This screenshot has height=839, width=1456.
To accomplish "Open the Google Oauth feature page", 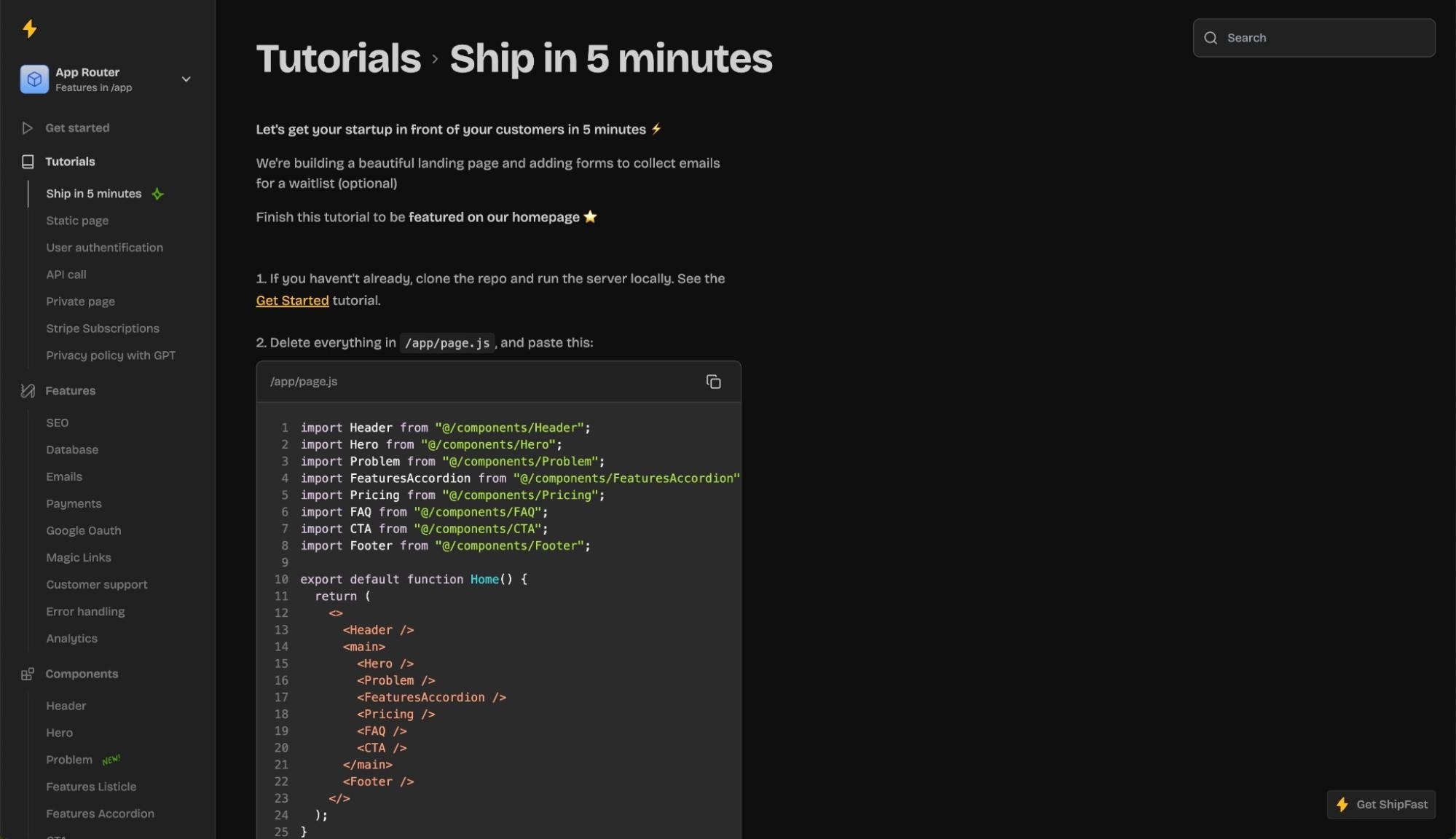I will click(84, 531).
